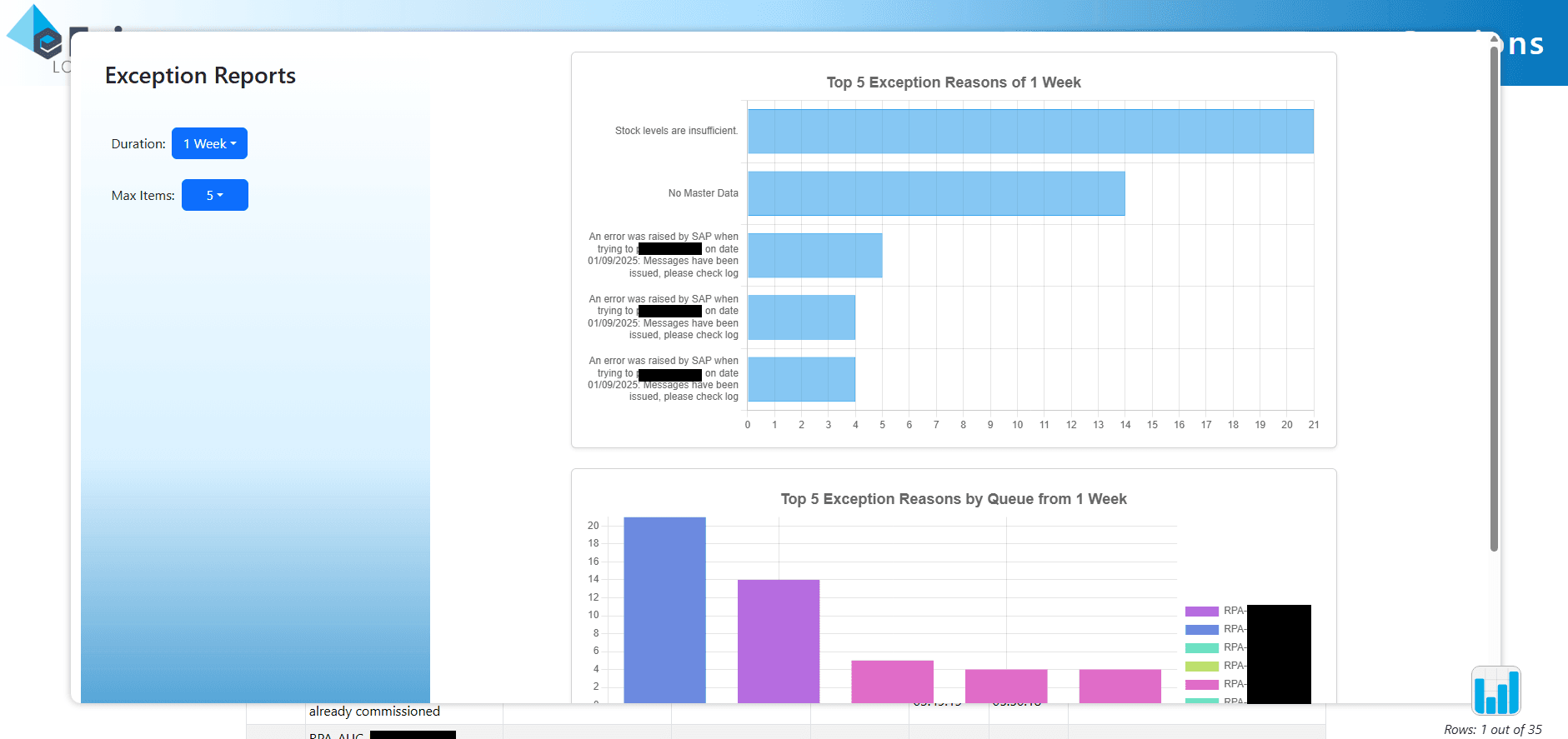Toggle the blue legend series swatch
1568x739 pixels.
coord(1201,630)
